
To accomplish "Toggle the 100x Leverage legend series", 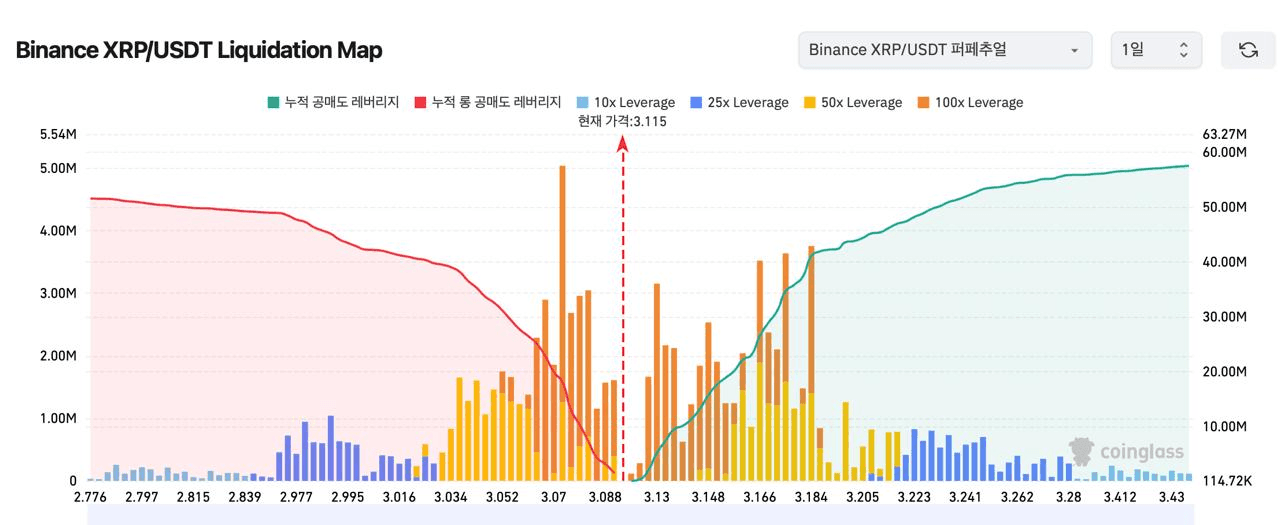I will coord(969,102).
